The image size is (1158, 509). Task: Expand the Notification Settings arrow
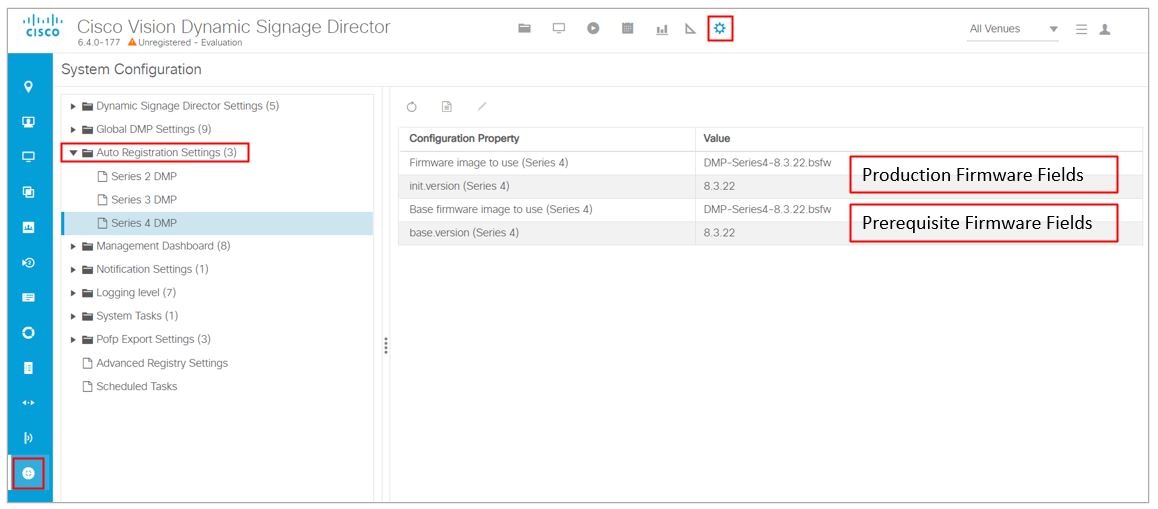(73, 270)
